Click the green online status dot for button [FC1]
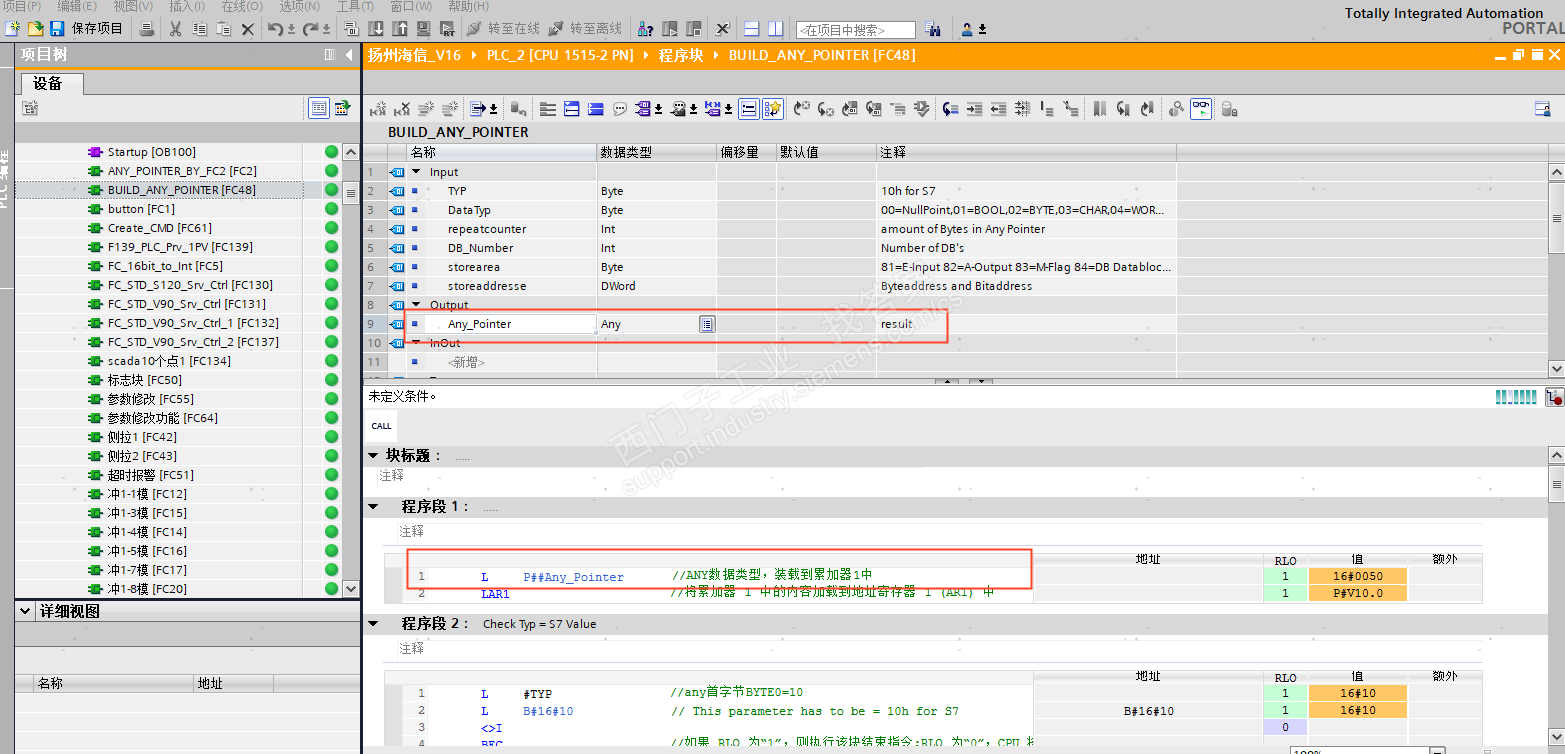Image resolution: width=1565 pixels, height=754 pixels. point(331,209)
